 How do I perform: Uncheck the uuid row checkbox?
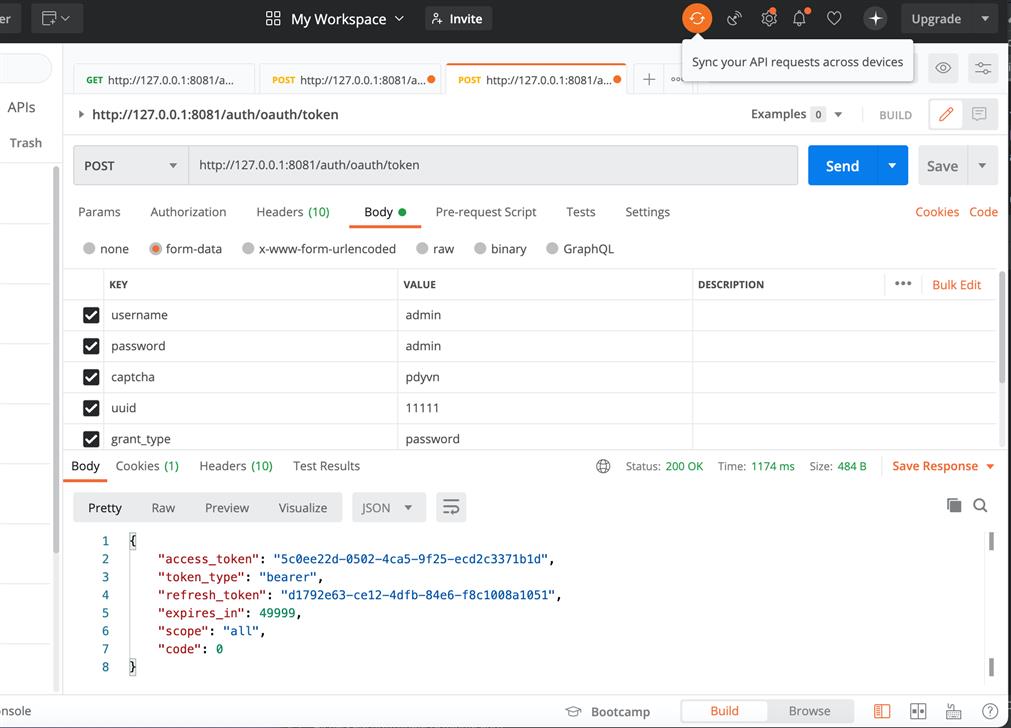pyautogui.click(x=91, y=408)
